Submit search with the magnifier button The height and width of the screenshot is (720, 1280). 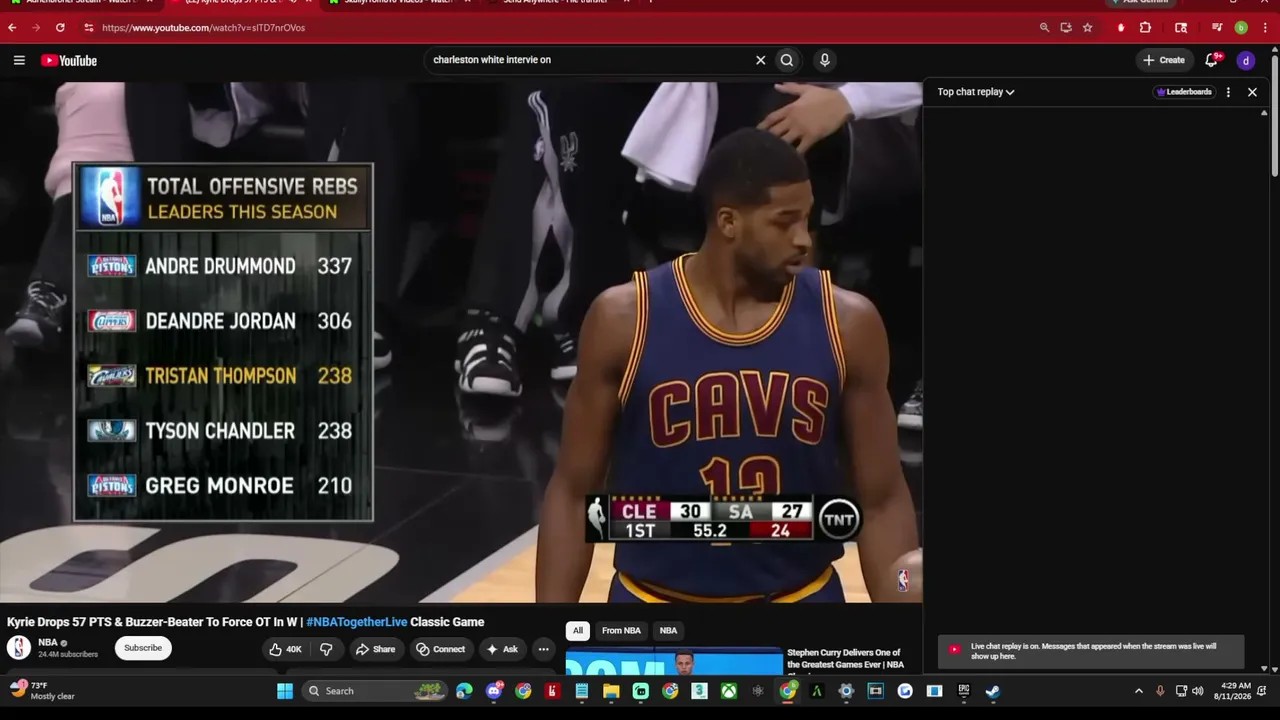(x=787, y=60)
